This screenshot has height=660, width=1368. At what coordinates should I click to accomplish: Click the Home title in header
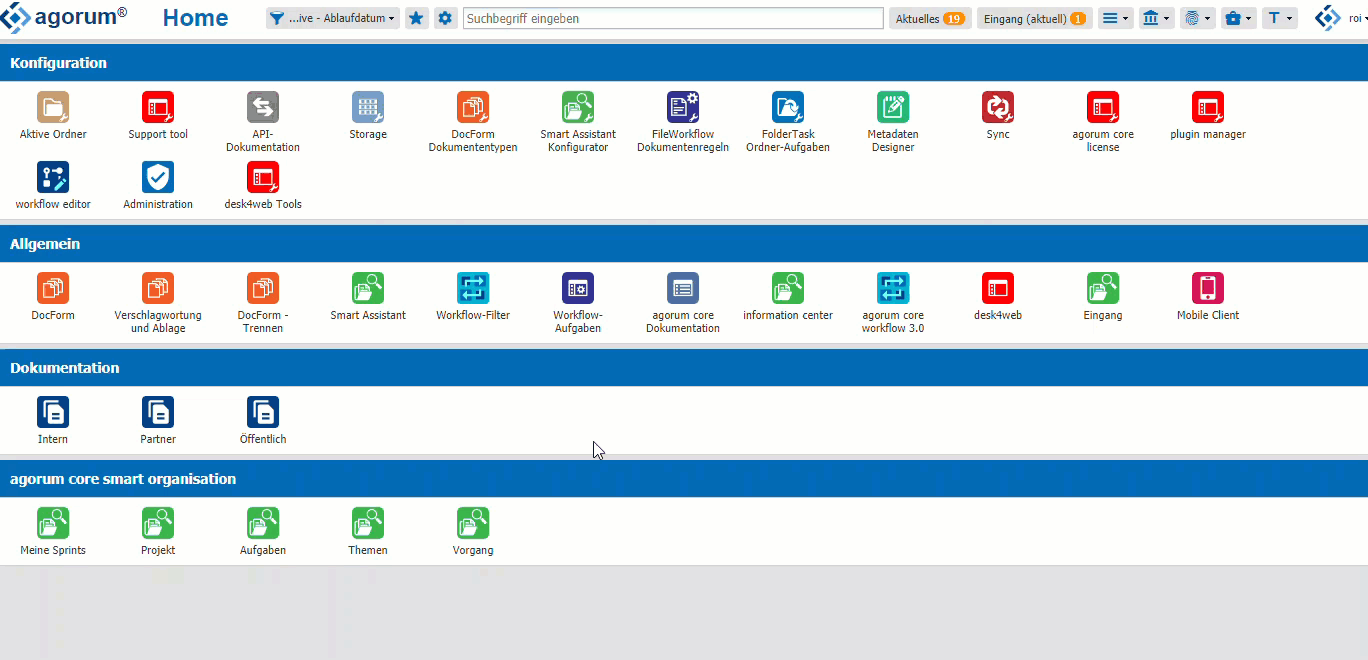click(x=195, y=18)
